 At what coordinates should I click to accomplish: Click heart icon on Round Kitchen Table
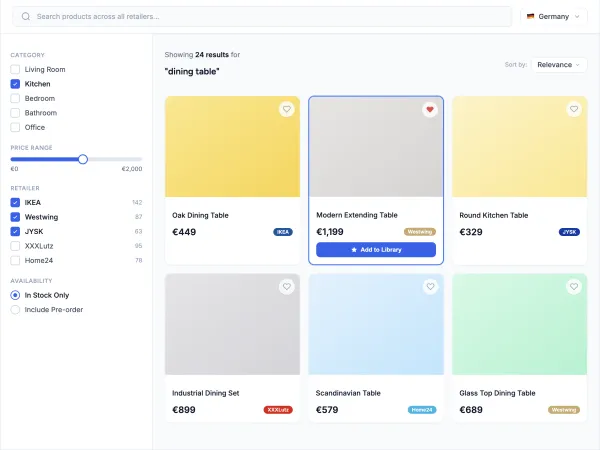click(x=574, y=109)
